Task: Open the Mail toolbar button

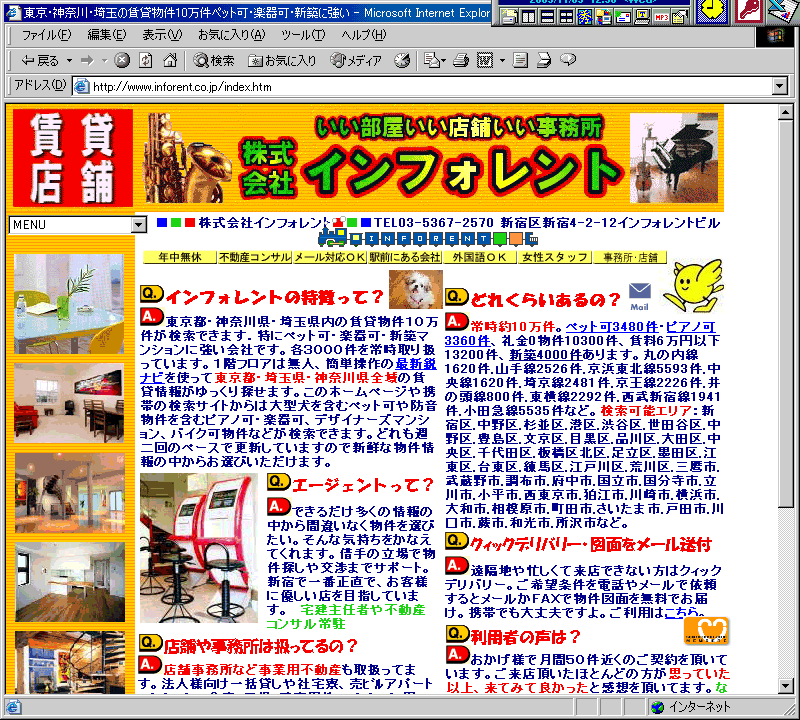Action: (435, 61)
